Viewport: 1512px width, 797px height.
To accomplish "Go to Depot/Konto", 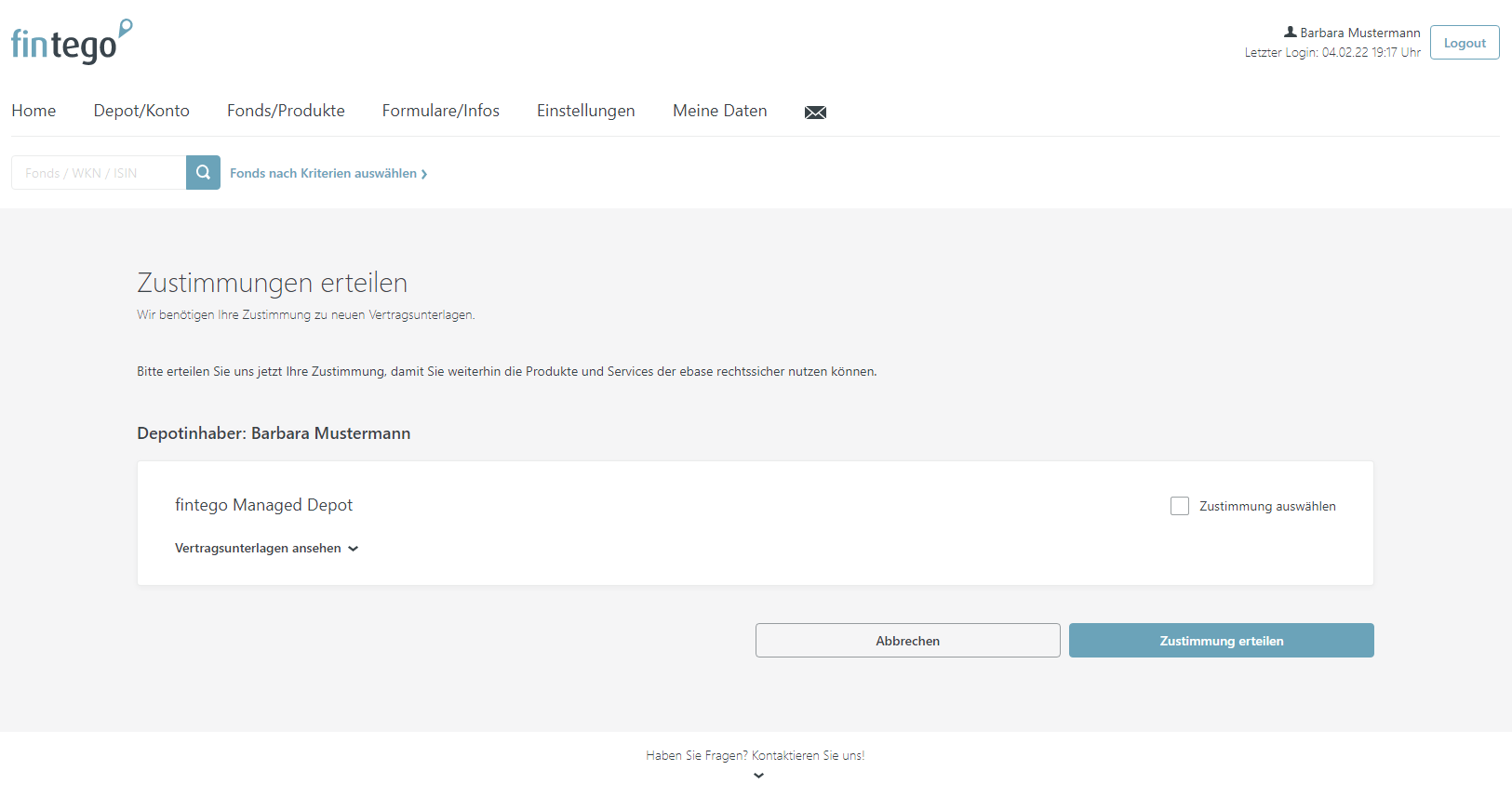I will point(141,111).
